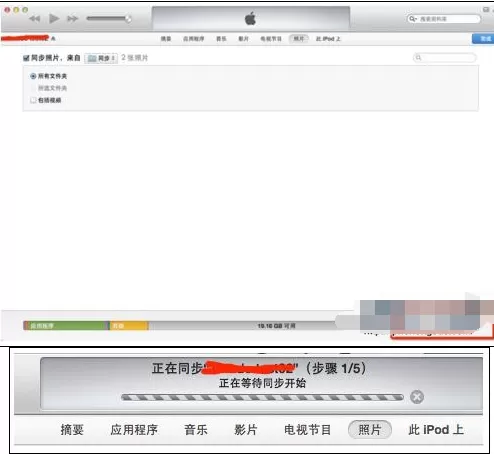Select the small 照片 tab in main window
Screen dimensions: 494x454
click(299, 39)
